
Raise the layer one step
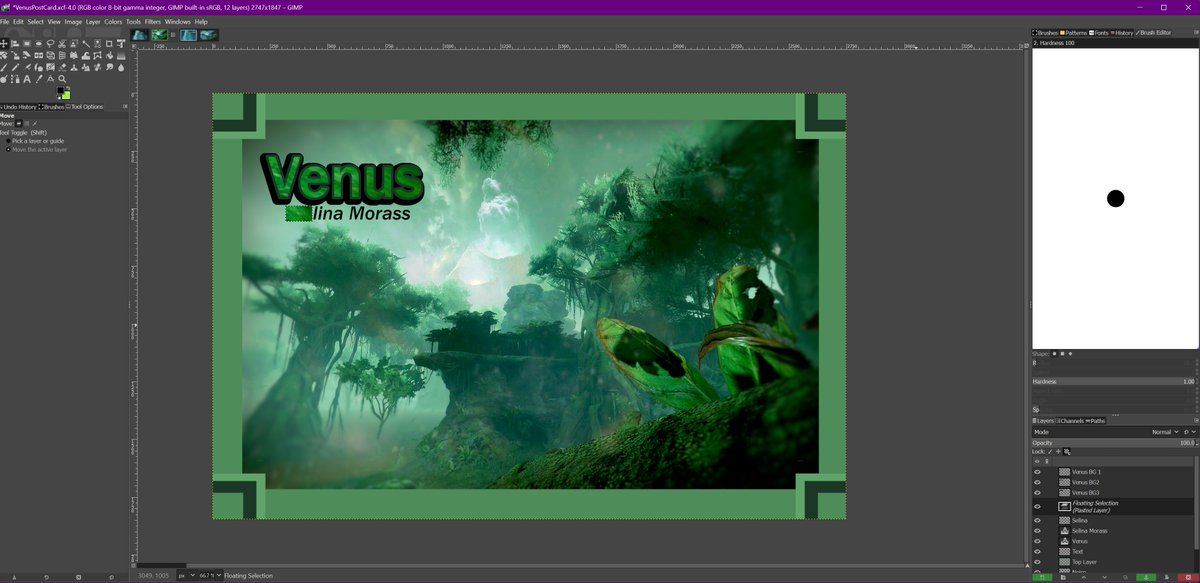pos(1084,577)
